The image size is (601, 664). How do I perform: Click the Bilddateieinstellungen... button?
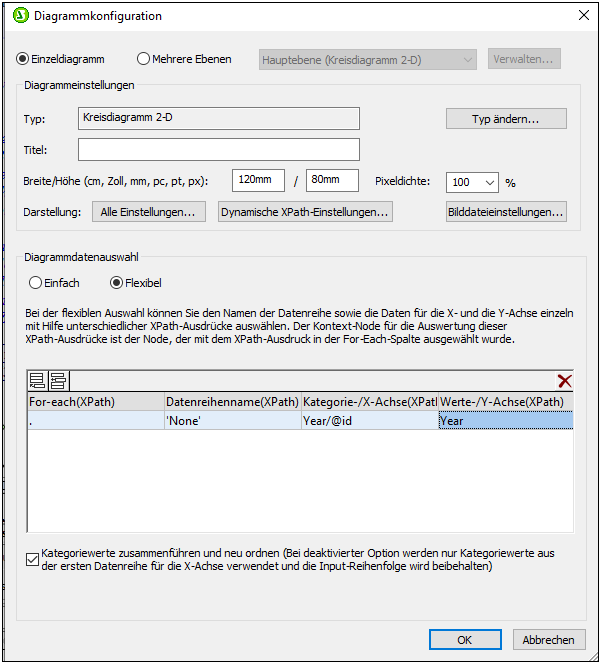(506, 212)
